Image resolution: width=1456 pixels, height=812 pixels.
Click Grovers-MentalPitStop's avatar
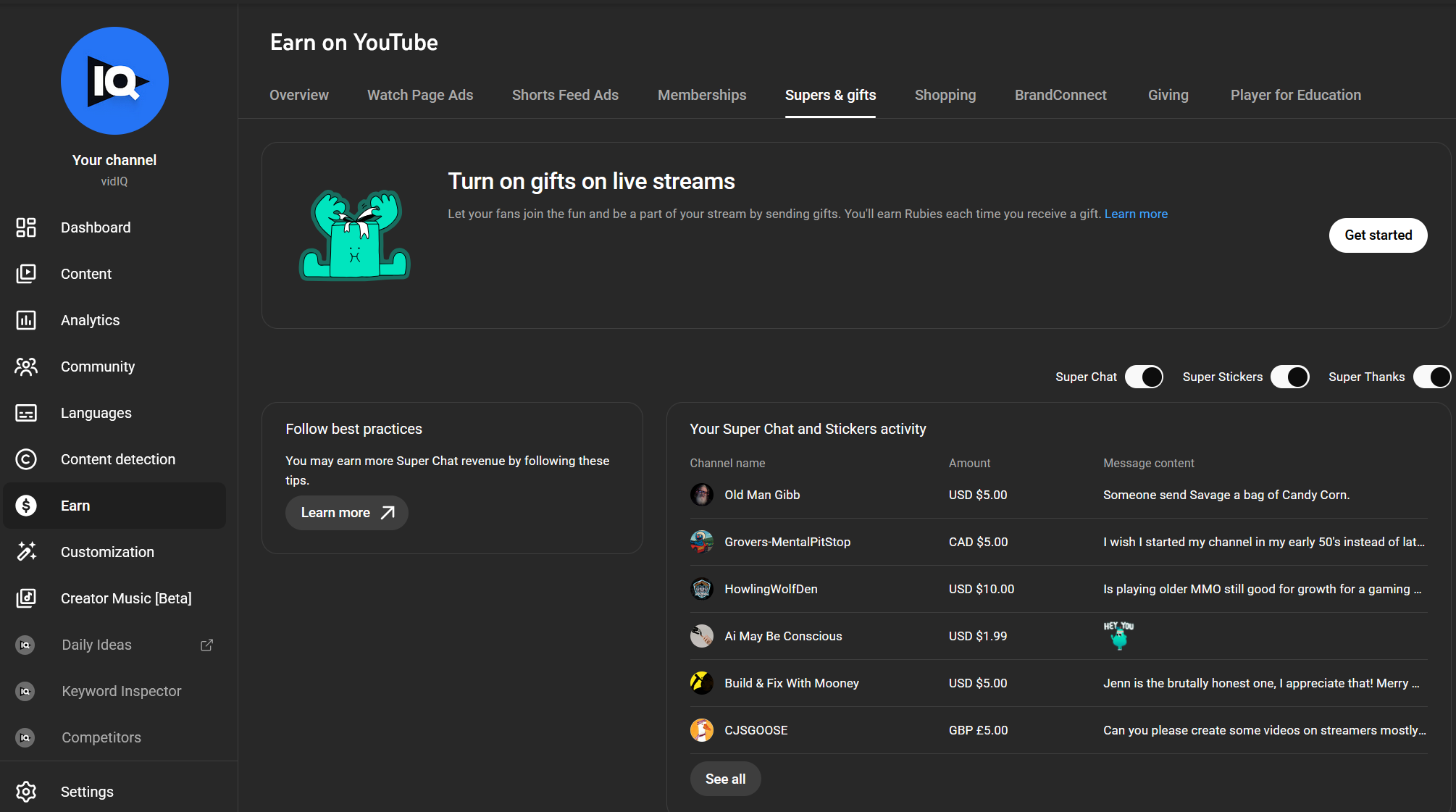(701, 542)
